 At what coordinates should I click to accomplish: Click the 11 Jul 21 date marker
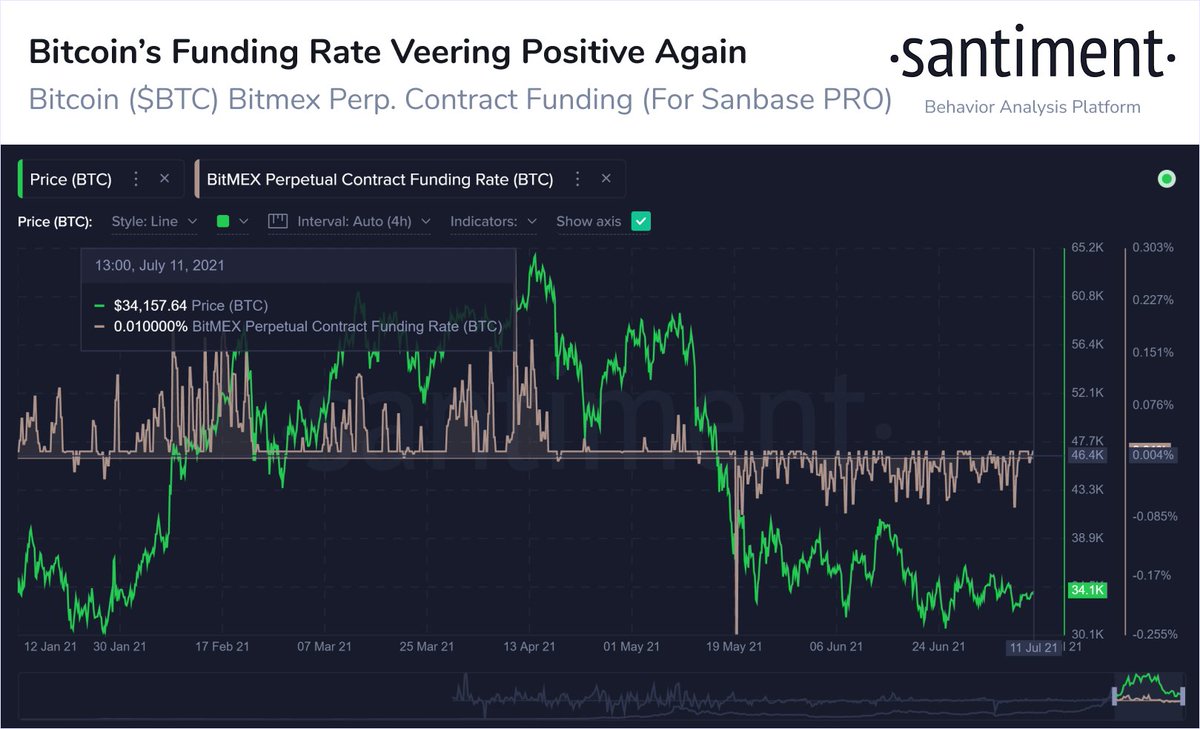(x=1033, y=648)
